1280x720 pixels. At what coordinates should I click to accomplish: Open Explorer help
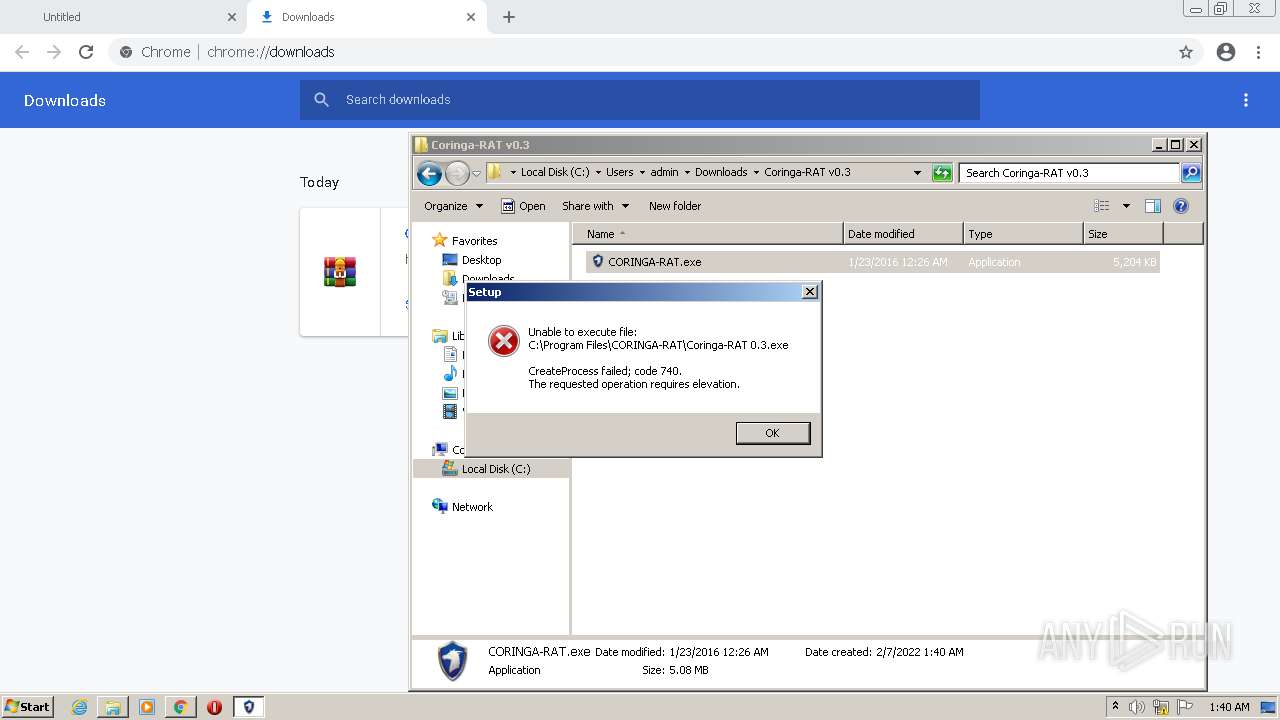click(x=1181, y=206)
